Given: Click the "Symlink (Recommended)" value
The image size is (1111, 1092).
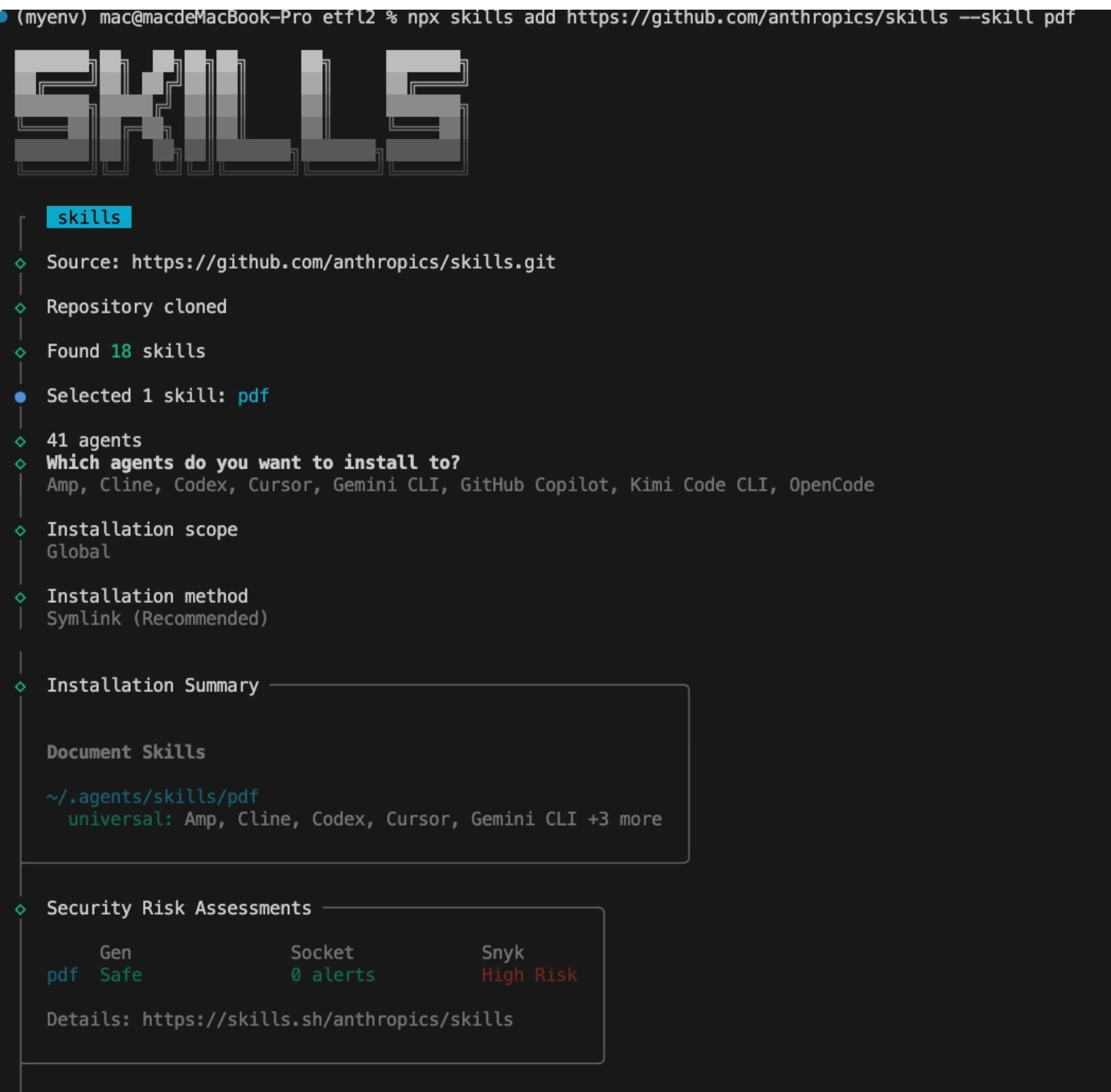Looking at the screenshot, I should [158, 618].
